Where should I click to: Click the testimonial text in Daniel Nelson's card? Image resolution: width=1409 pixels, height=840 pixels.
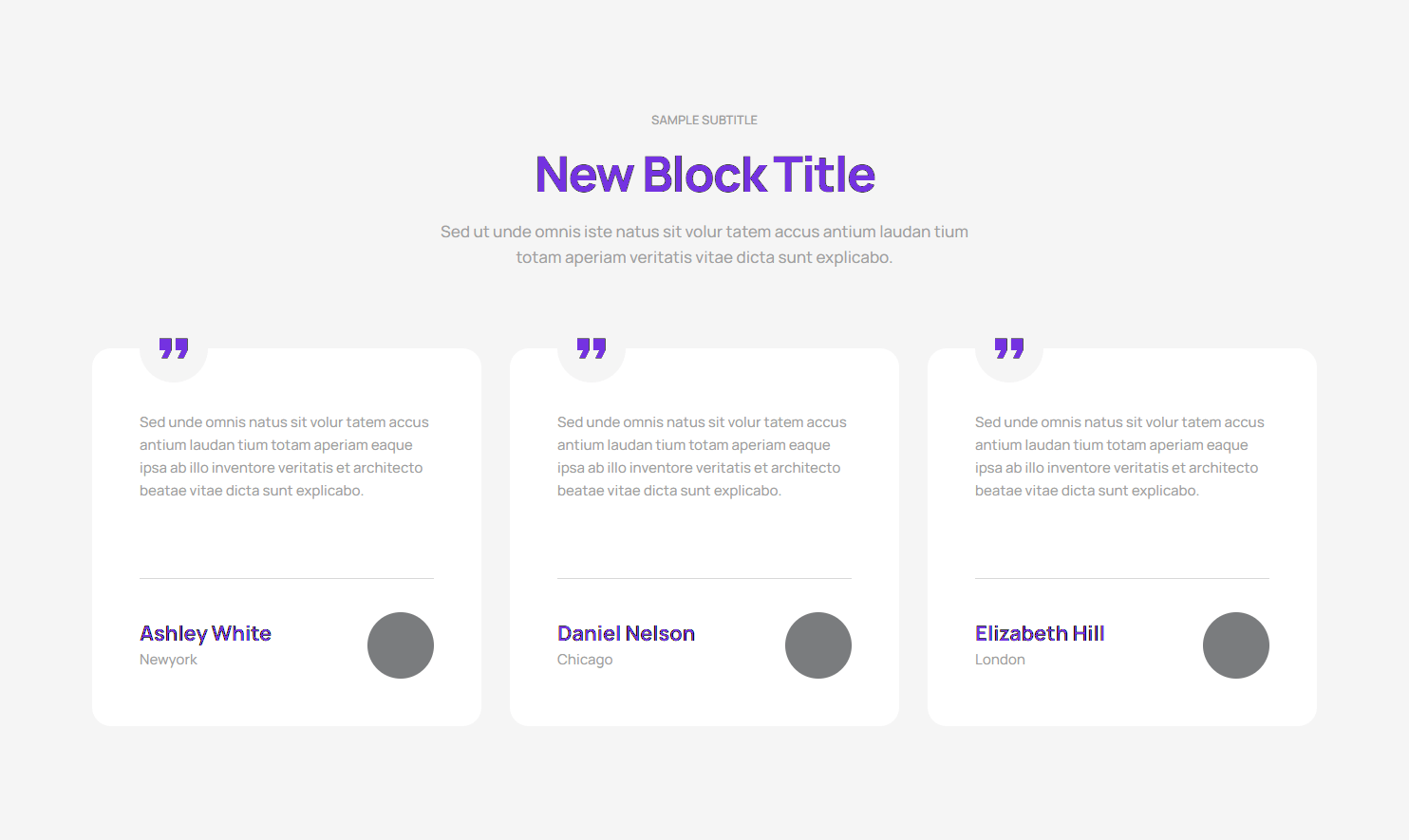click(x=702, y=457)
